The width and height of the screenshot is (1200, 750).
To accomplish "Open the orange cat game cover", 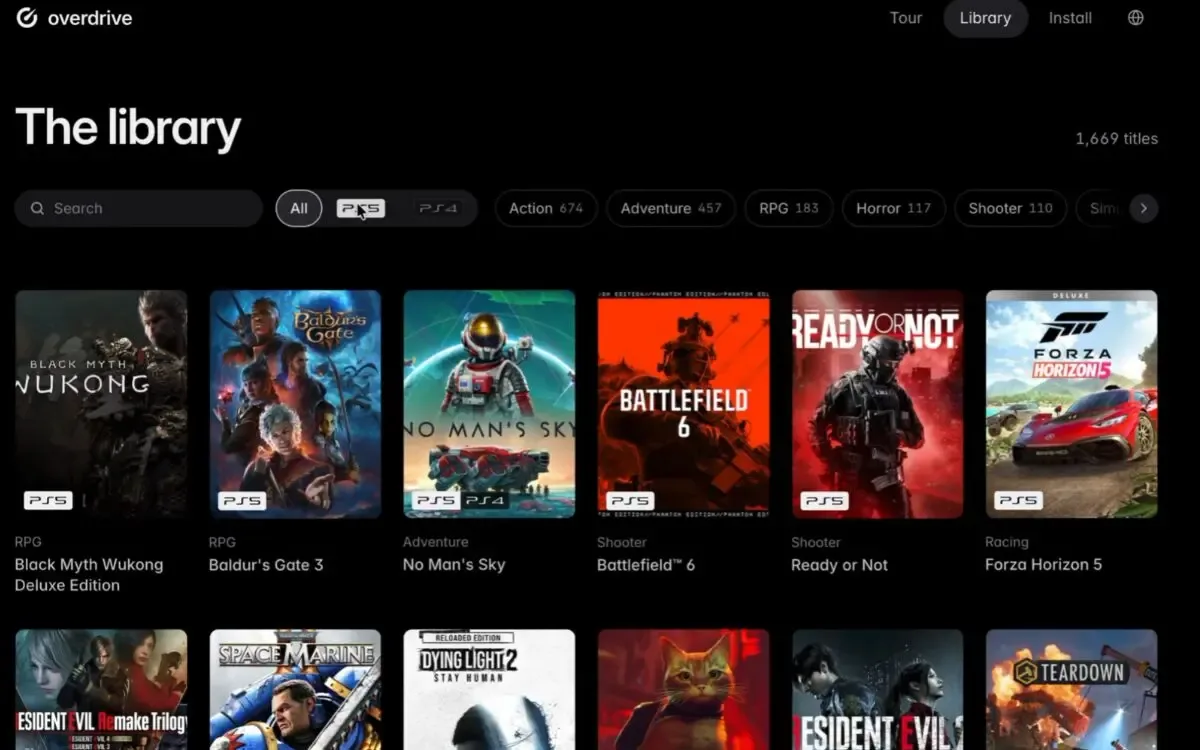I will 683,689.
